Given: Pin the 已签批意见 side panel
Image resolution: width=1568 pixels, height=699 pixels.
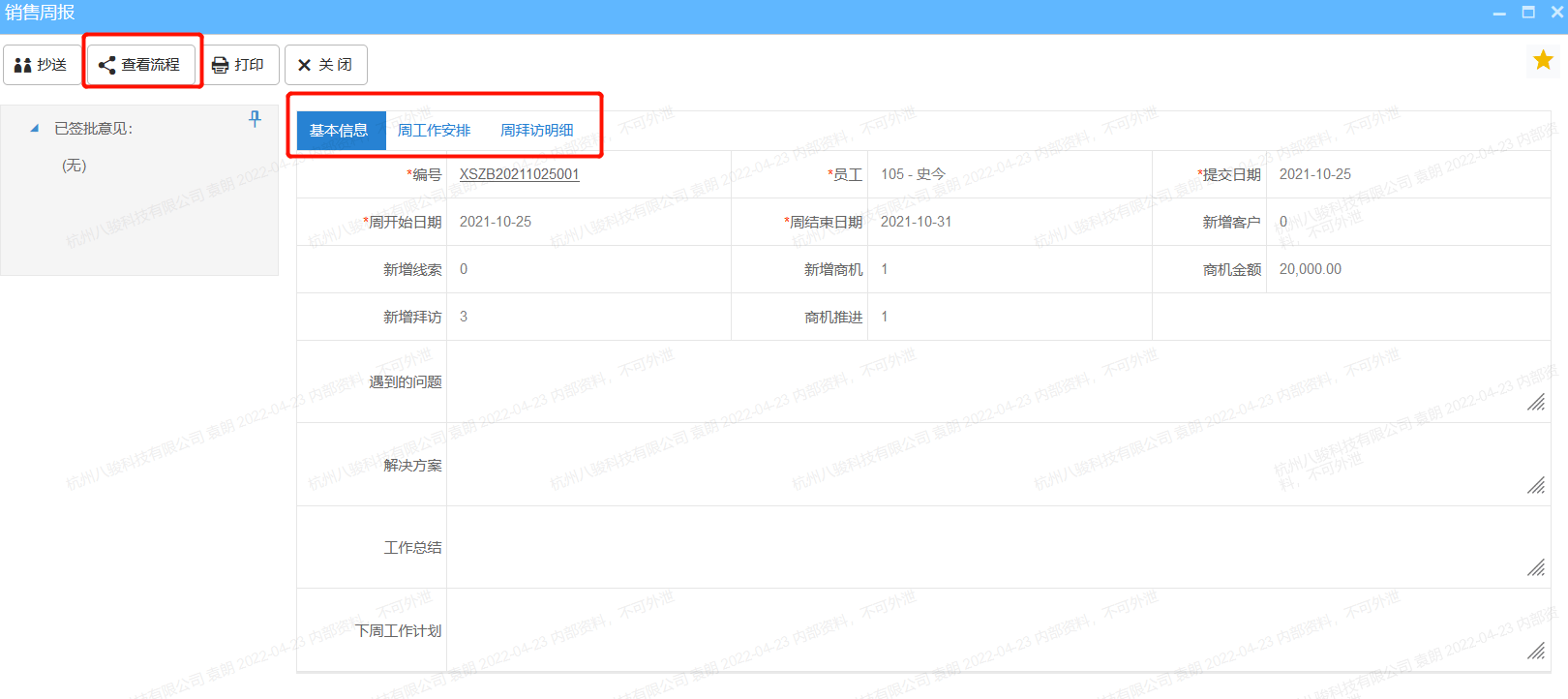Looking at the screenshot, I should tap(255, 118).
